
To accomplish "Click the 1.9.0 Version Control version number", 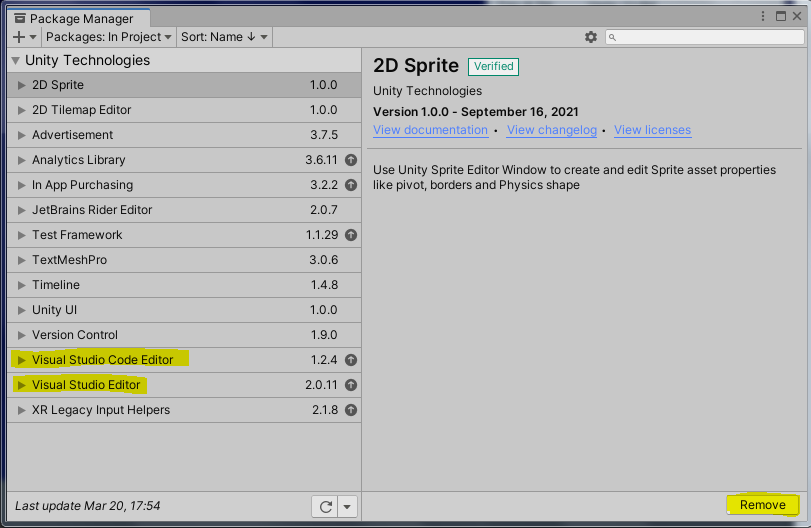I will coord(324,335).
